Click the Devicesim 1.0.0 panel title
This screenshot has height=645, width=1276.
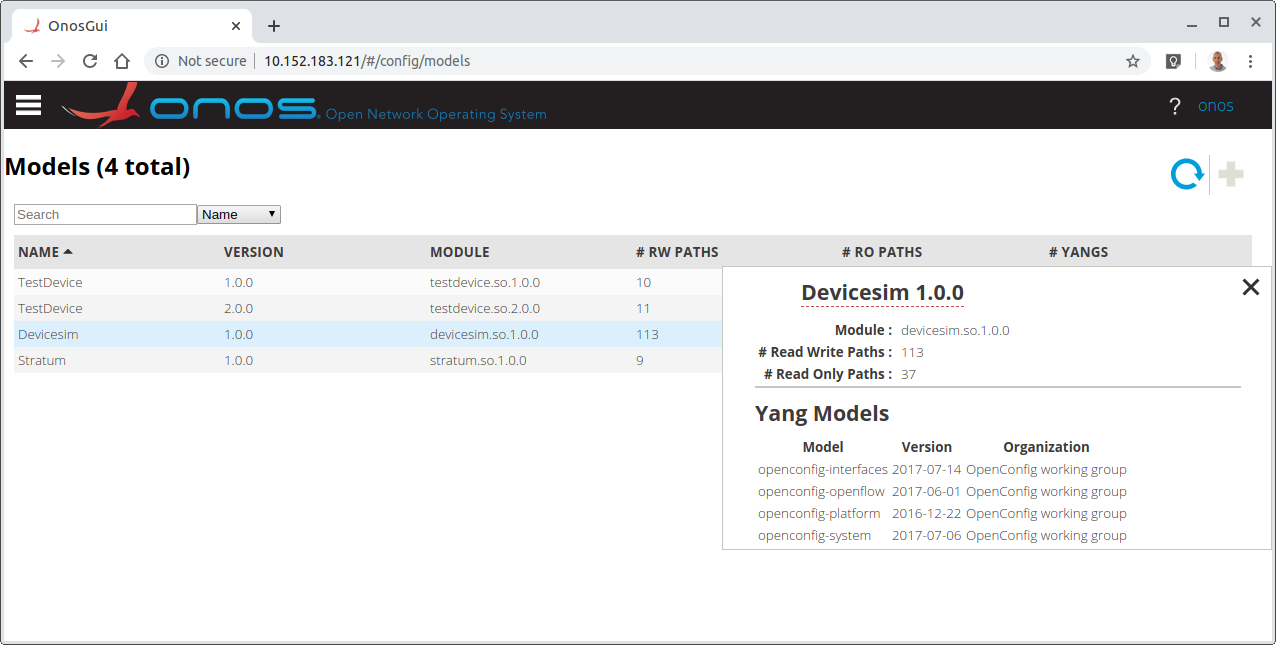882,293
